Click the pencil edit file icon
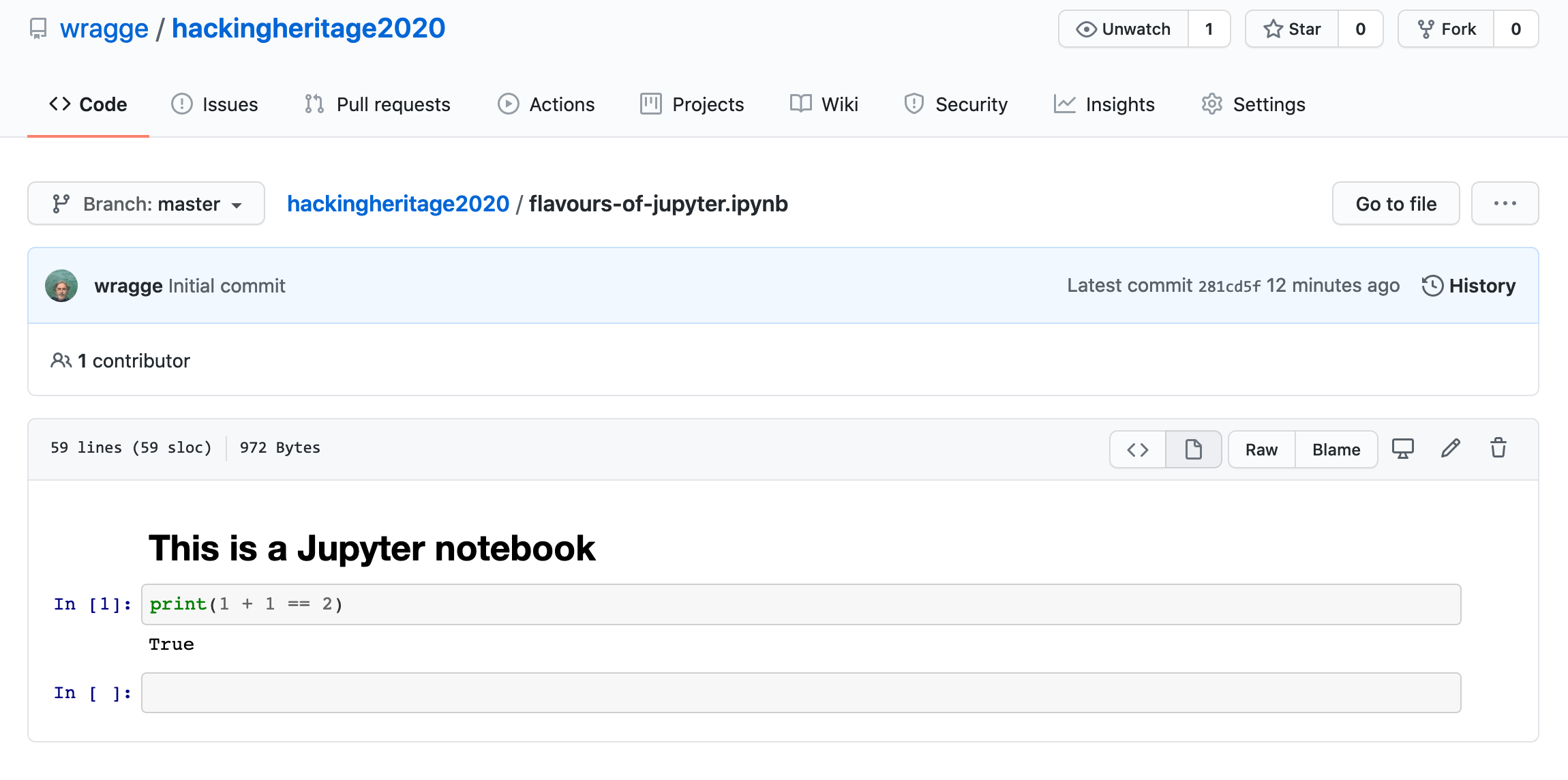 click(x=1450, y=449)
